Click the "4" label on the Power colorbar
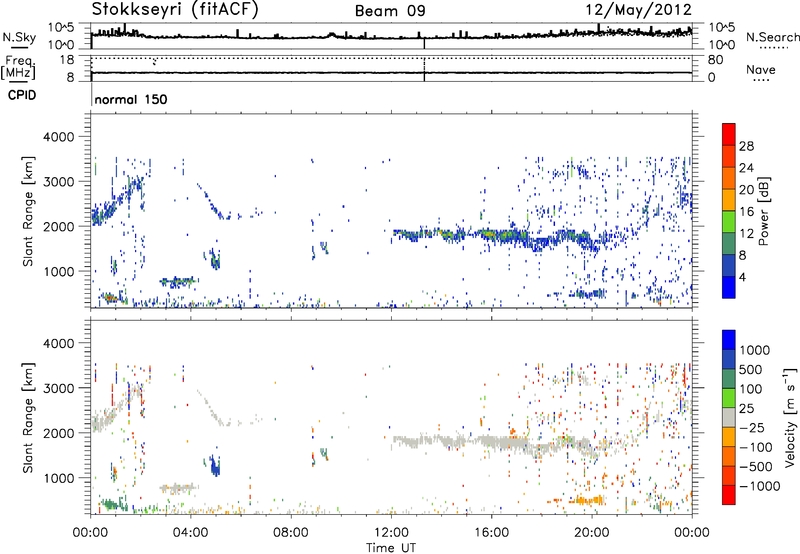The height and width of the screenshot is (554, 800). point(742,277)
